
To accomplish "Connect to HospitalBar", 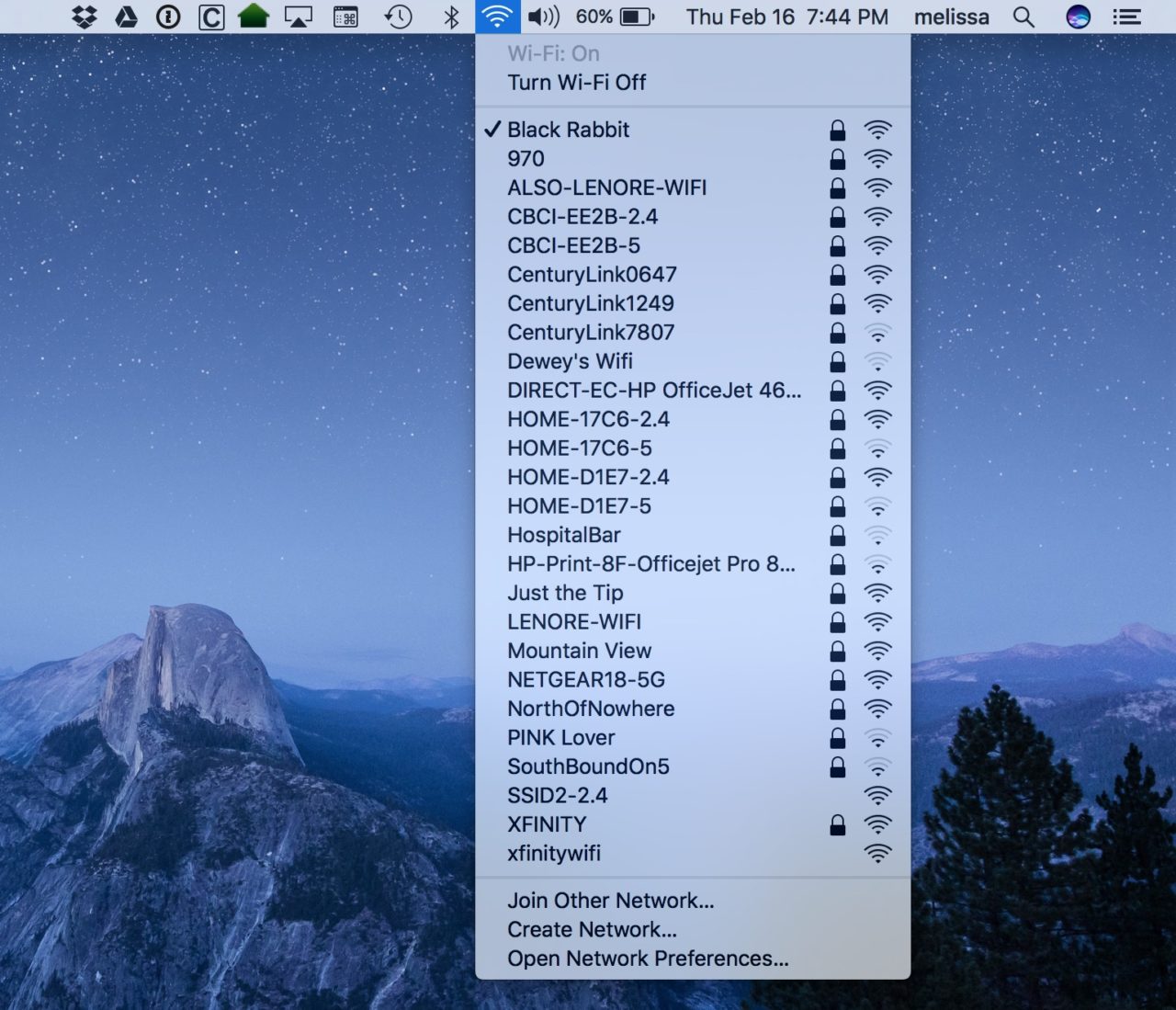I will [693, 535].
